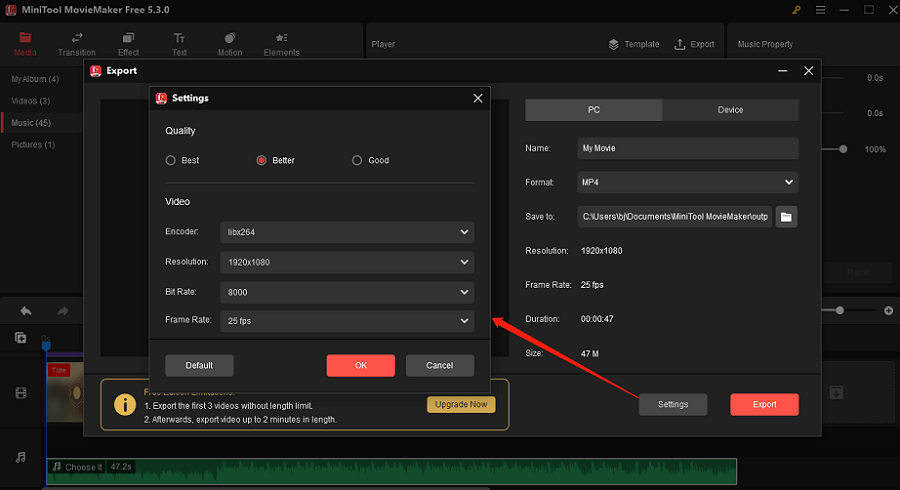Close the Export window
900x490 pixels.
coord(808,71)
